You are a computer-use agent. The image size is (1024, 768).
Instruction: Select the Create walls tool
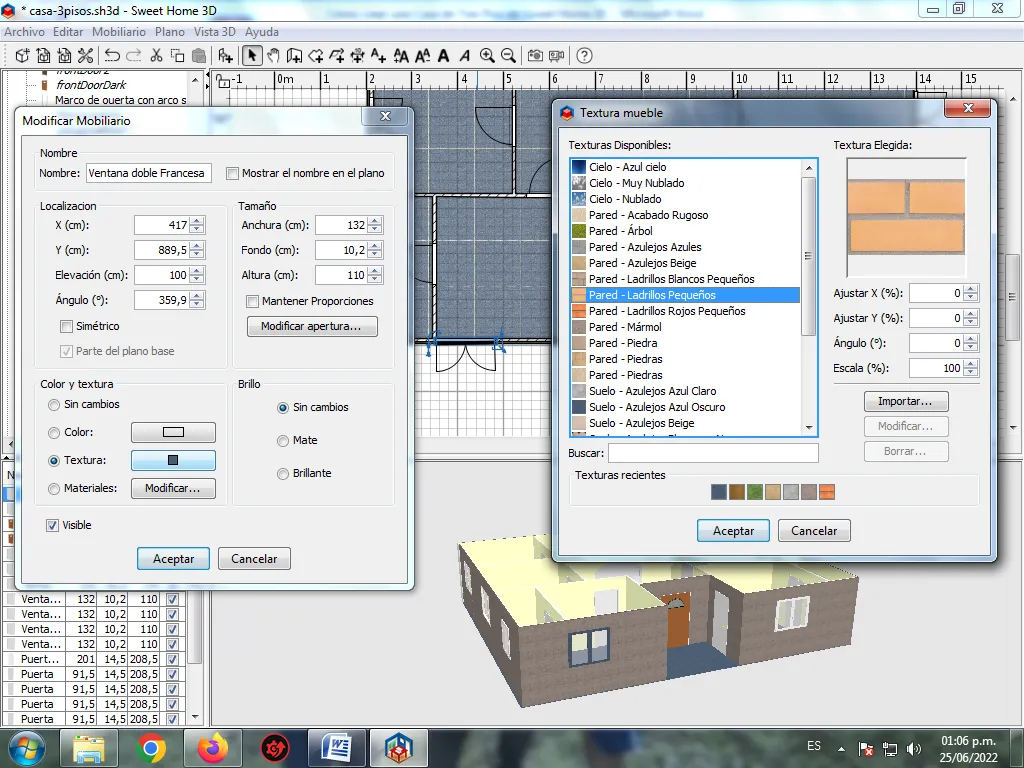point(295,56)
